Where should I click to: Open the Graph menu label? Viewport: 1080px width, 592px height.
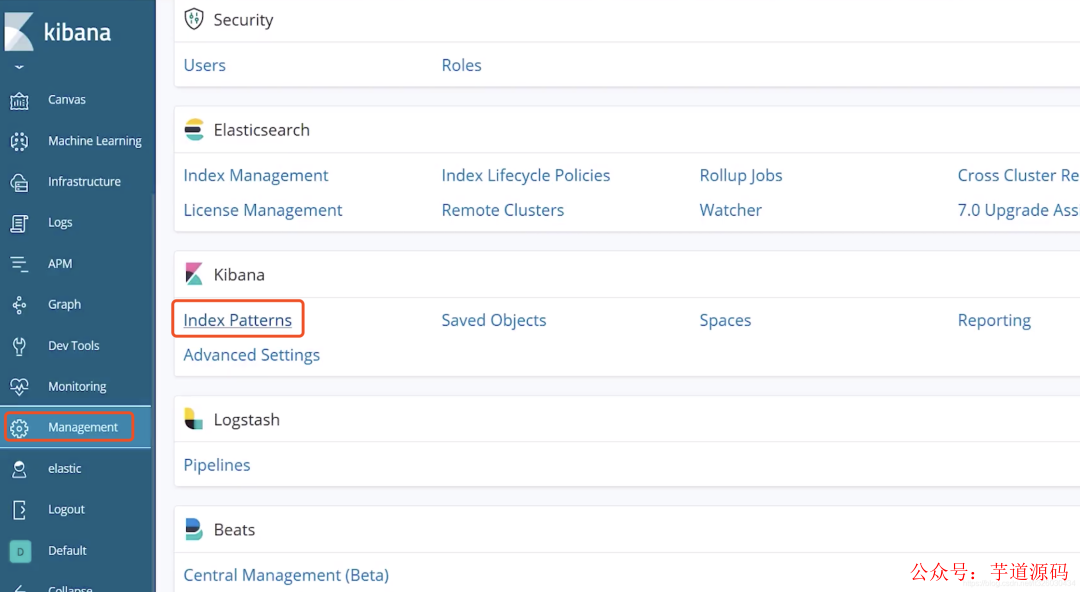(64, 305)
